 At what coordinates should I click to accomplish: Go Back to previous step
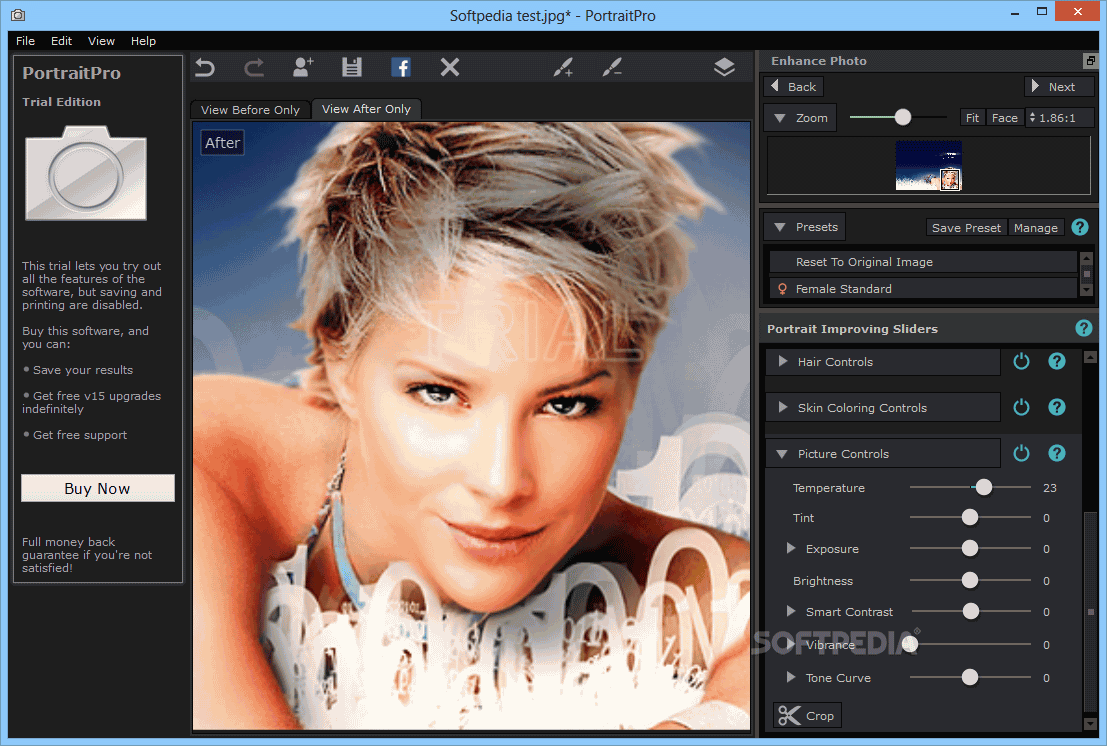(x=794, y=87)
